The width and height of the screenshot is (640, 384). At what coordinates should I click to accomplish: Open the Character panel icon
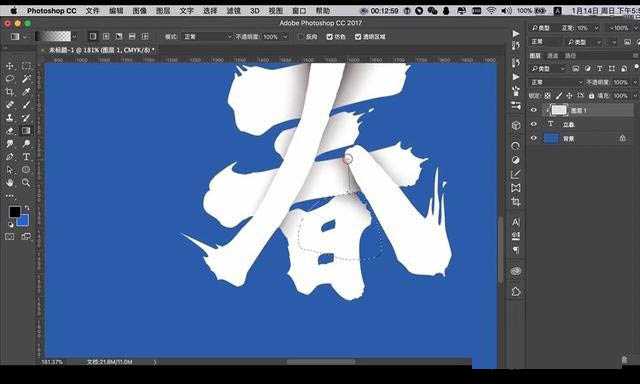pyautogui.click(x=516, y=222)
